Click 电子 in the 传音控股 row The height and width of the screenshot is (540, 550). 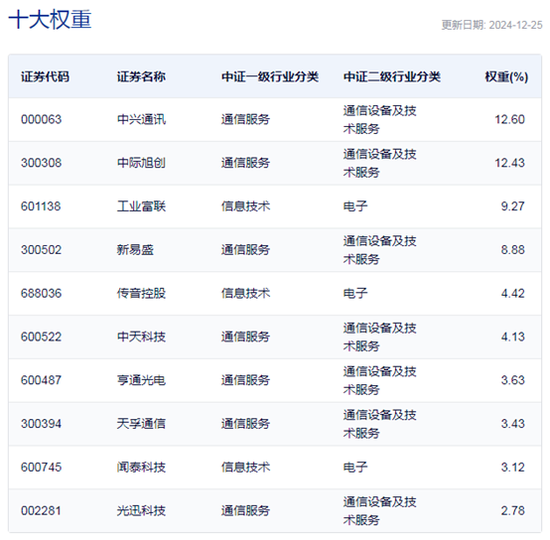click(x=355, y=293)
